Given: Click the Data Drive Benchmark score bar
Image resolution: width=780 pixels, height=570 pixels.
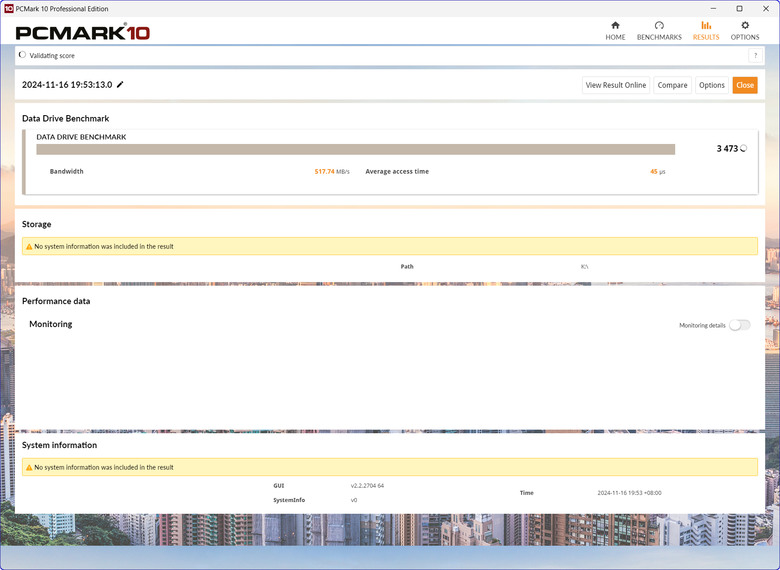Looking at the screenshot, I should click(356, 149).
